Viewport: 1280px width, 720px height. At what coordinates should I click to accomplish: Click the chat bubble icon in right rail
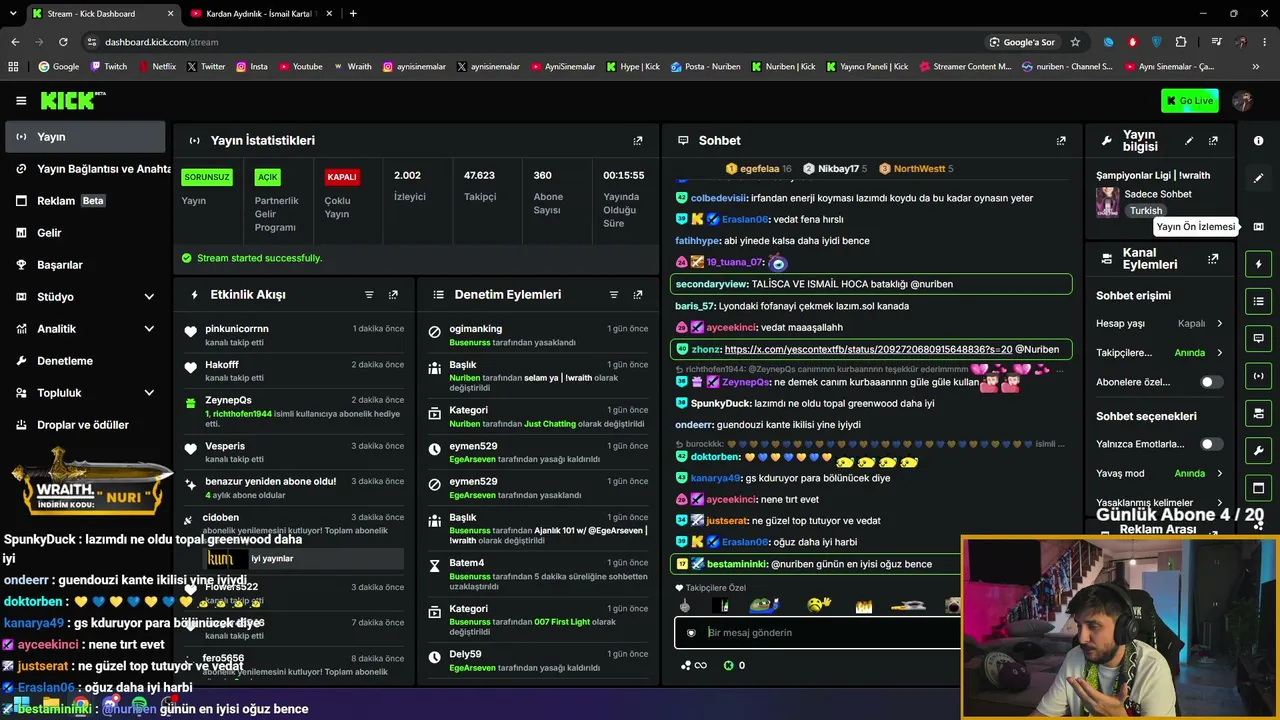click(x=1258, y=338)
